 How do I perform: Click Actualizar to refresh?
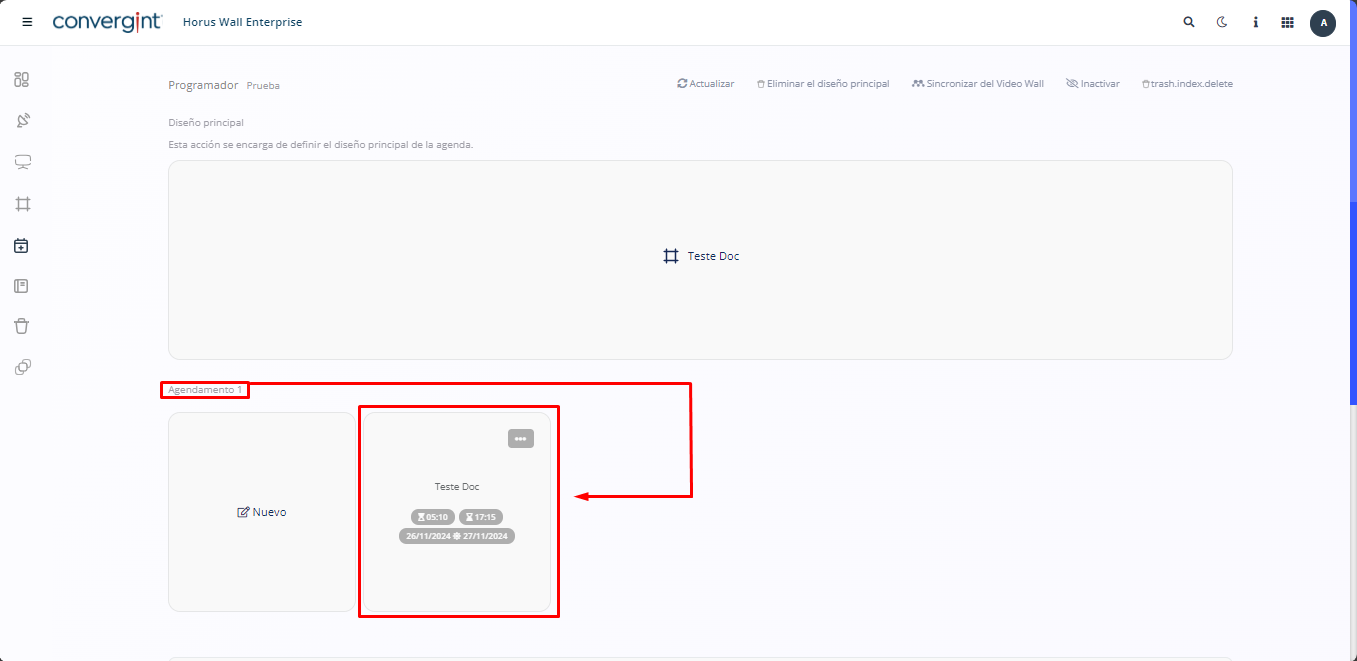tap(706, 84)
